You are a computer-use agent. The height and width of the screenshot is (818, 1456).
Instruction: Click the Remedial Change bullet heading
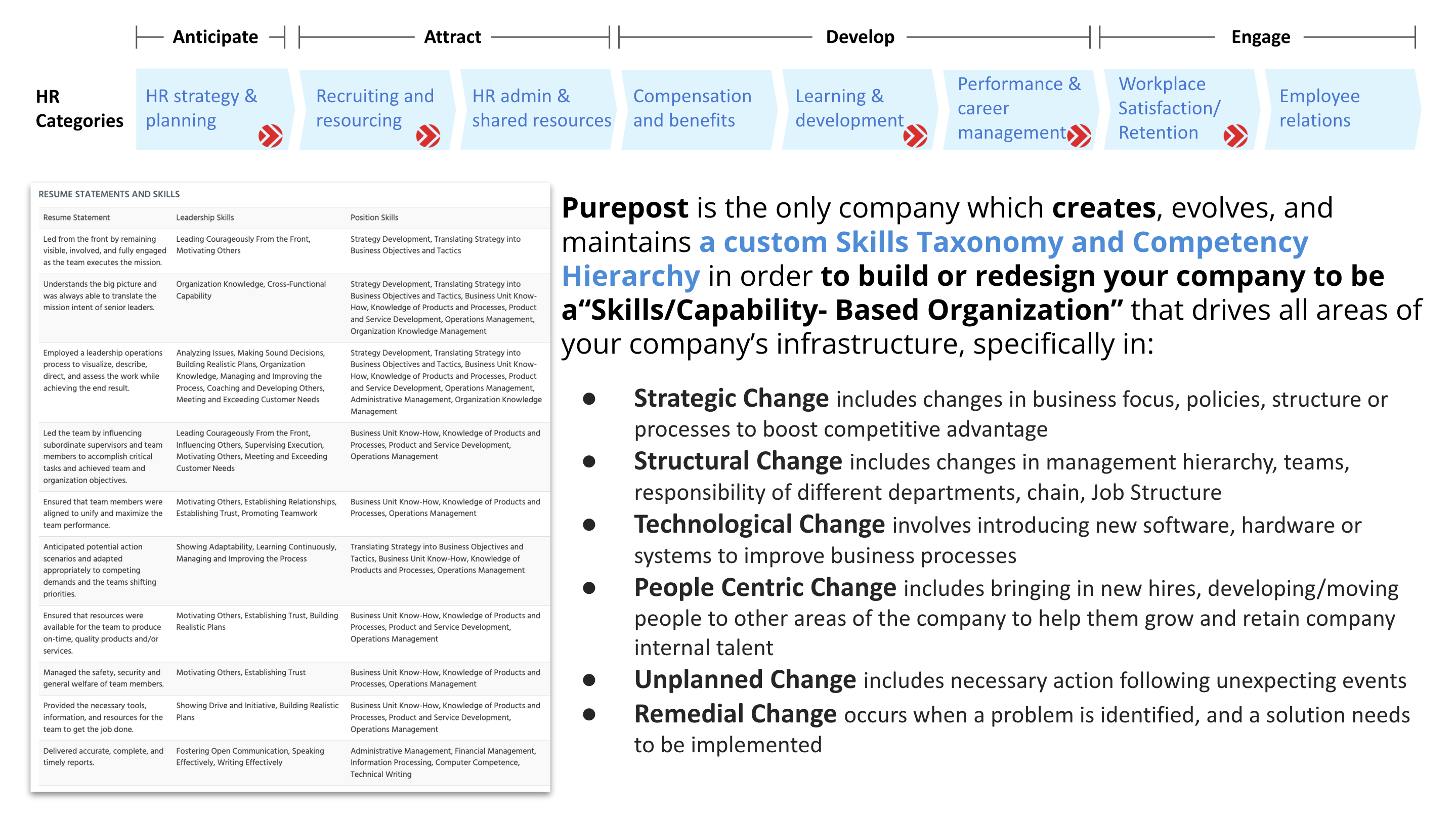(x=735, y=713)
